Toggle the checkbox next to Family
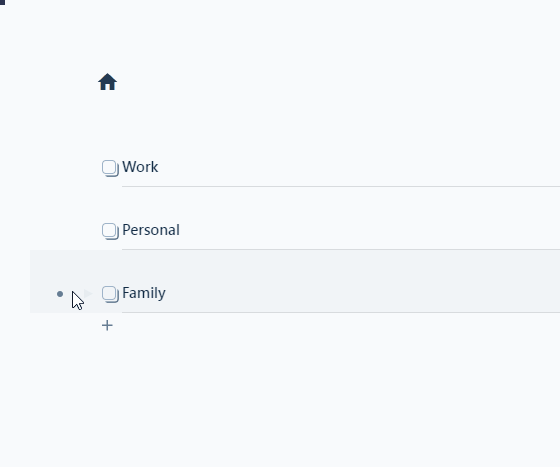560x467 pixels. click(110, 294)
